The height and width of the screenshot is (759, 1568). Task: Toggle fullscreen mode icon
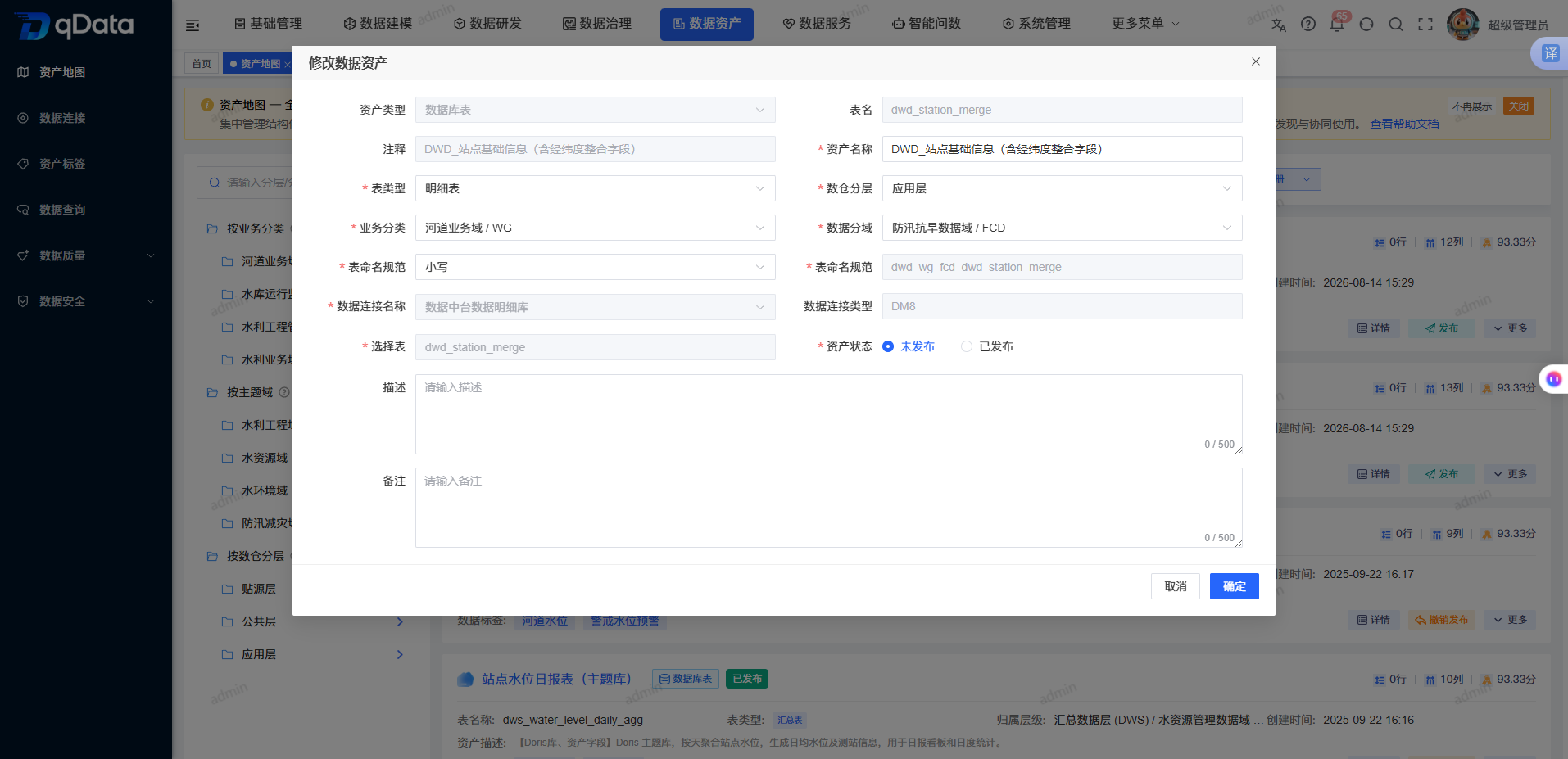1425,25
